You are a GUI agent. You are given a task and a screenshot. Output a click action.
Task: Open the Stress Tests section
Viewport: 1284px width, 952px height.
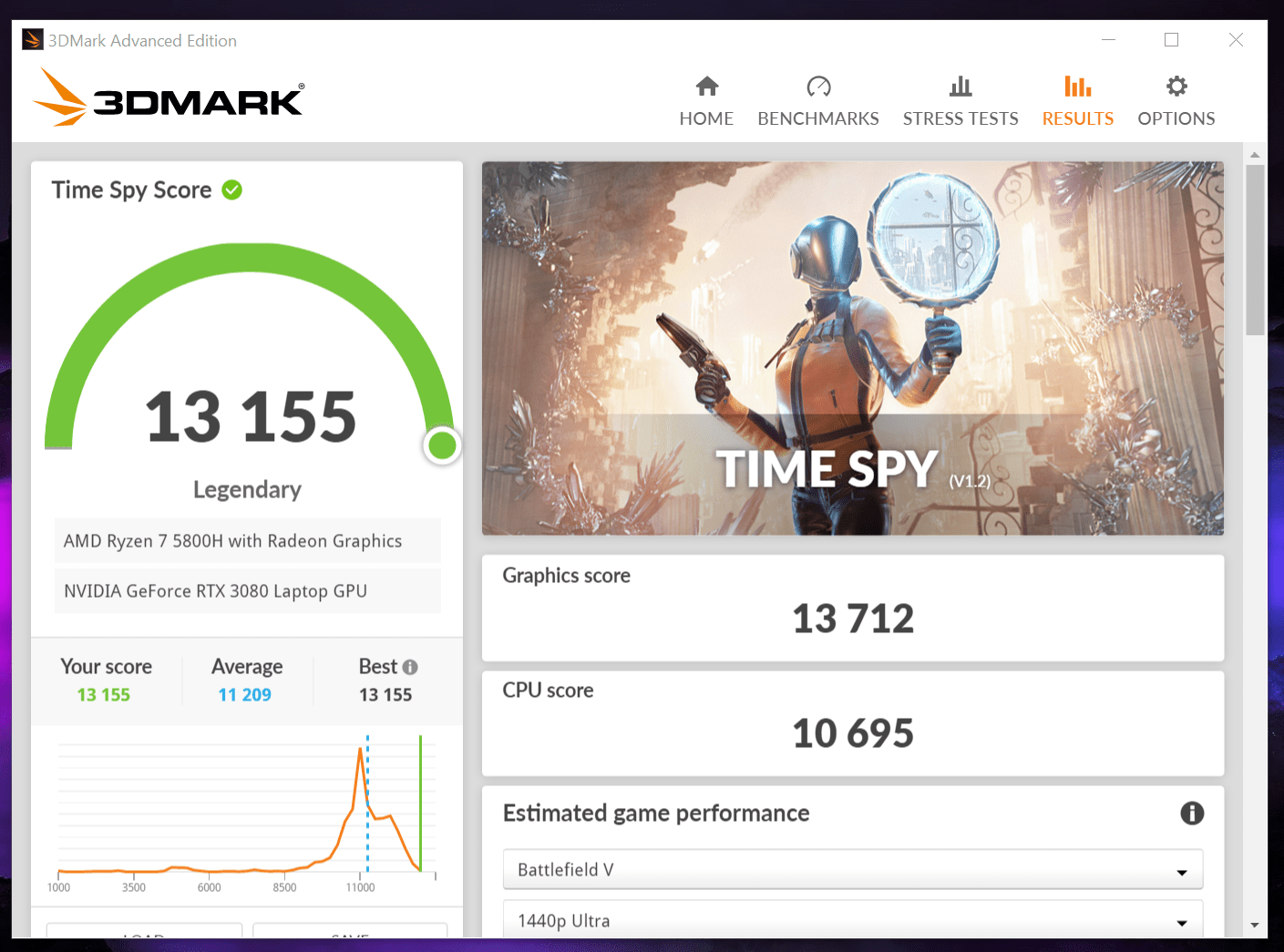coord(960,98)
